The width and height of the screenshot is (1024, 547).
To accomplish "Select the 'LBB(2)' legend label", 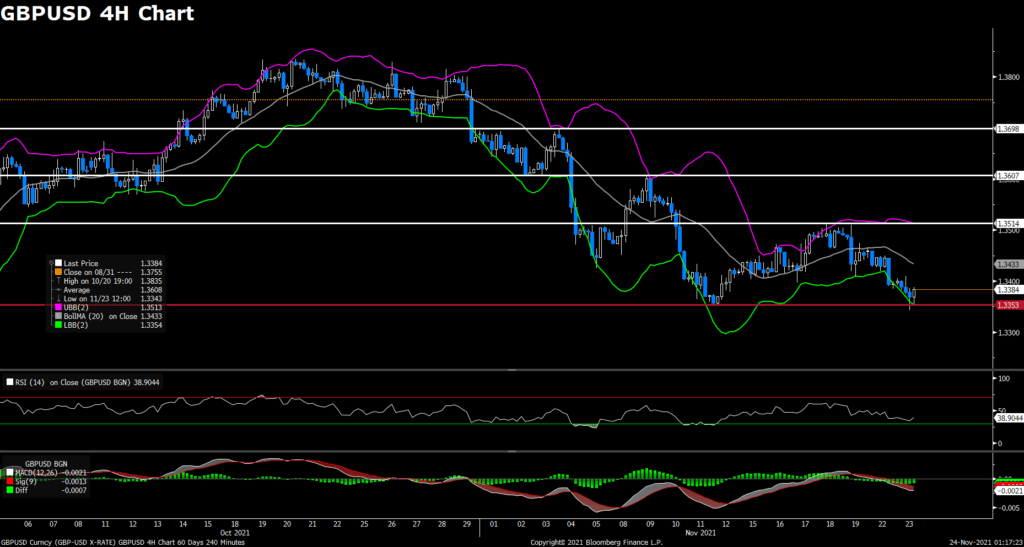I will [76, 324].
